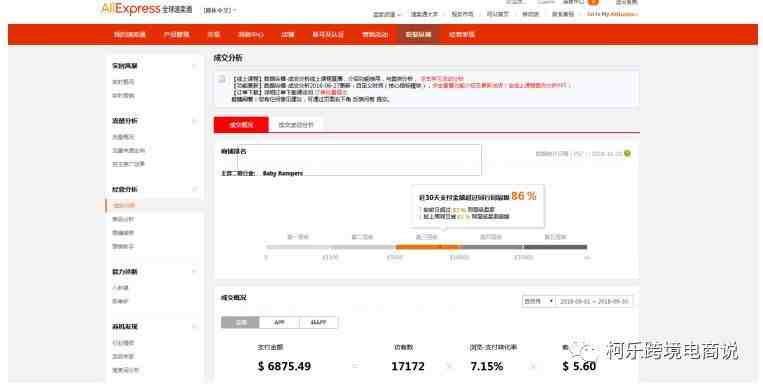
Task: Select the APP platform toggle
Action: point(279,322)
